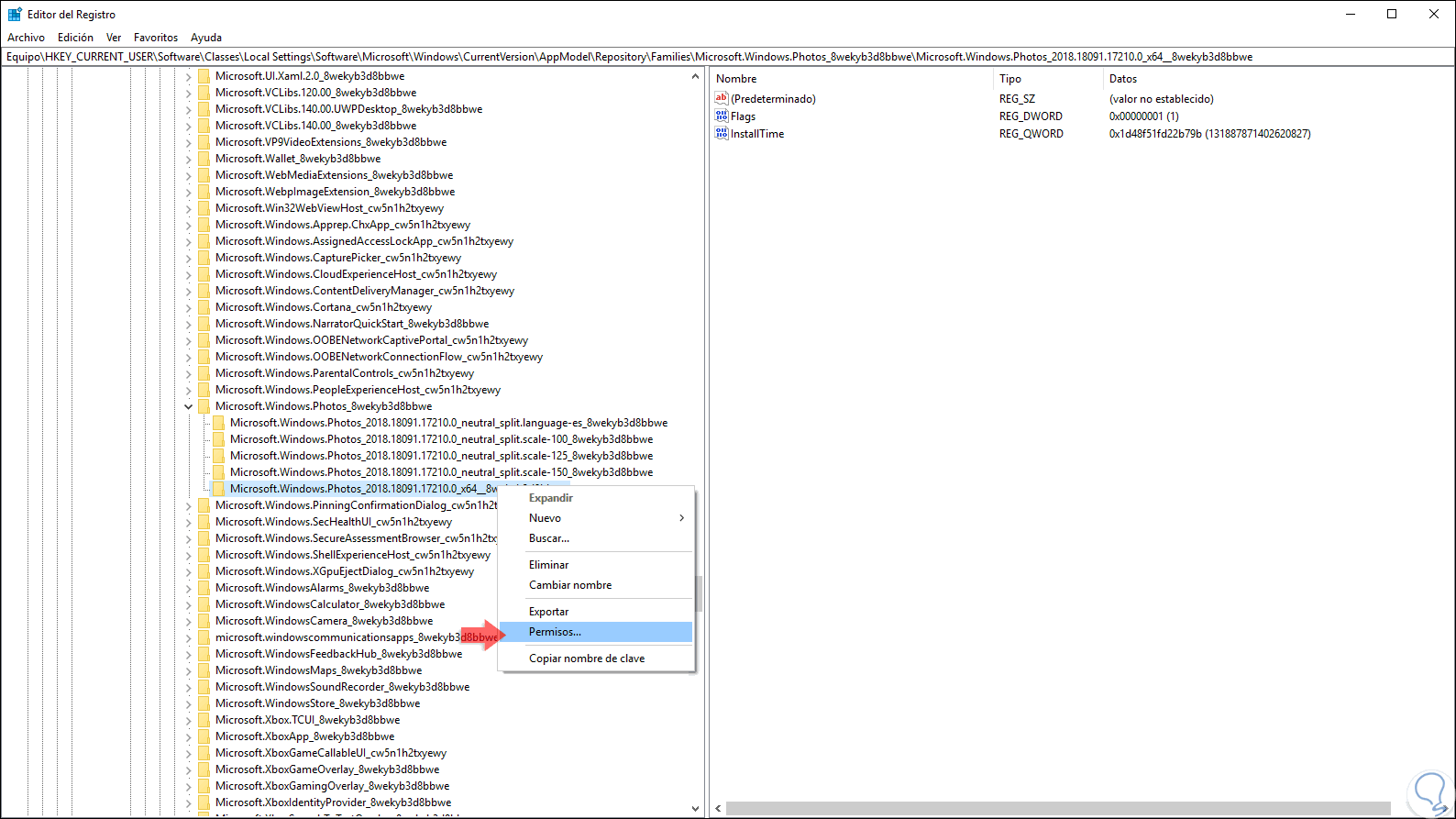Open the Ayuda menu

point(206,38)
